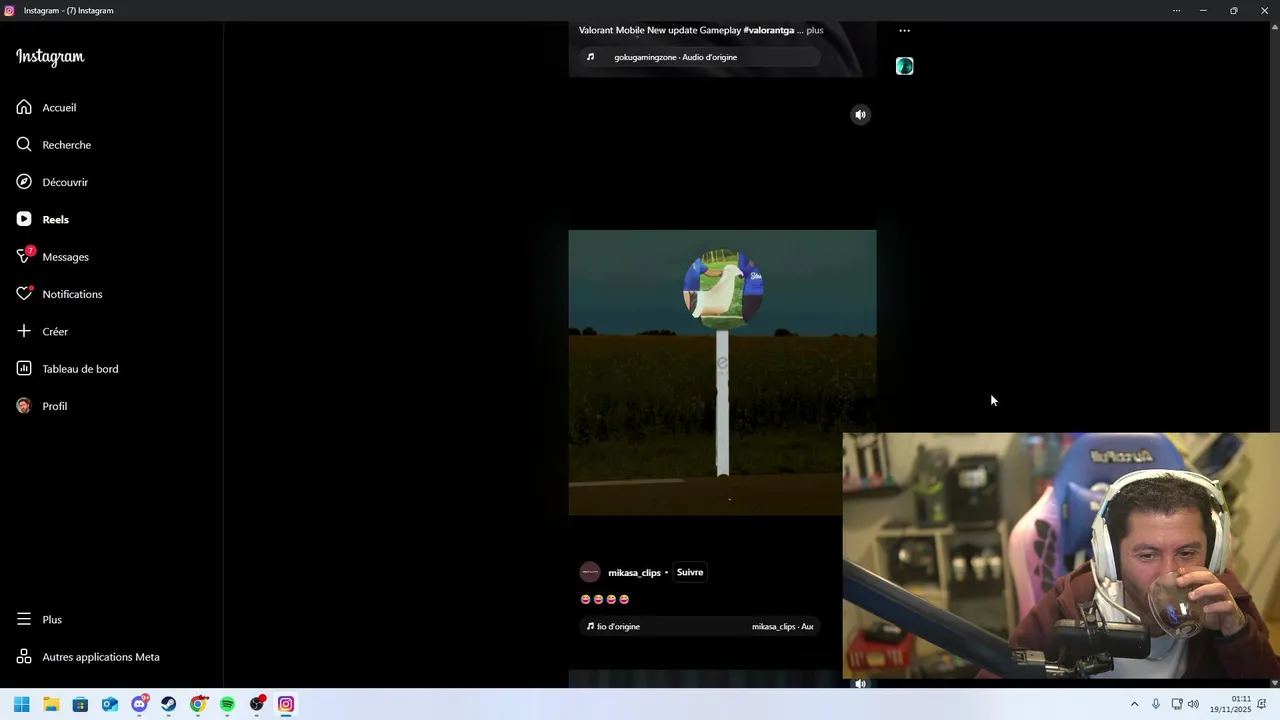Open Discord from taskbar
Image resolution: width=1280 pixels, height=720 pixels.
tap(140, 704)
